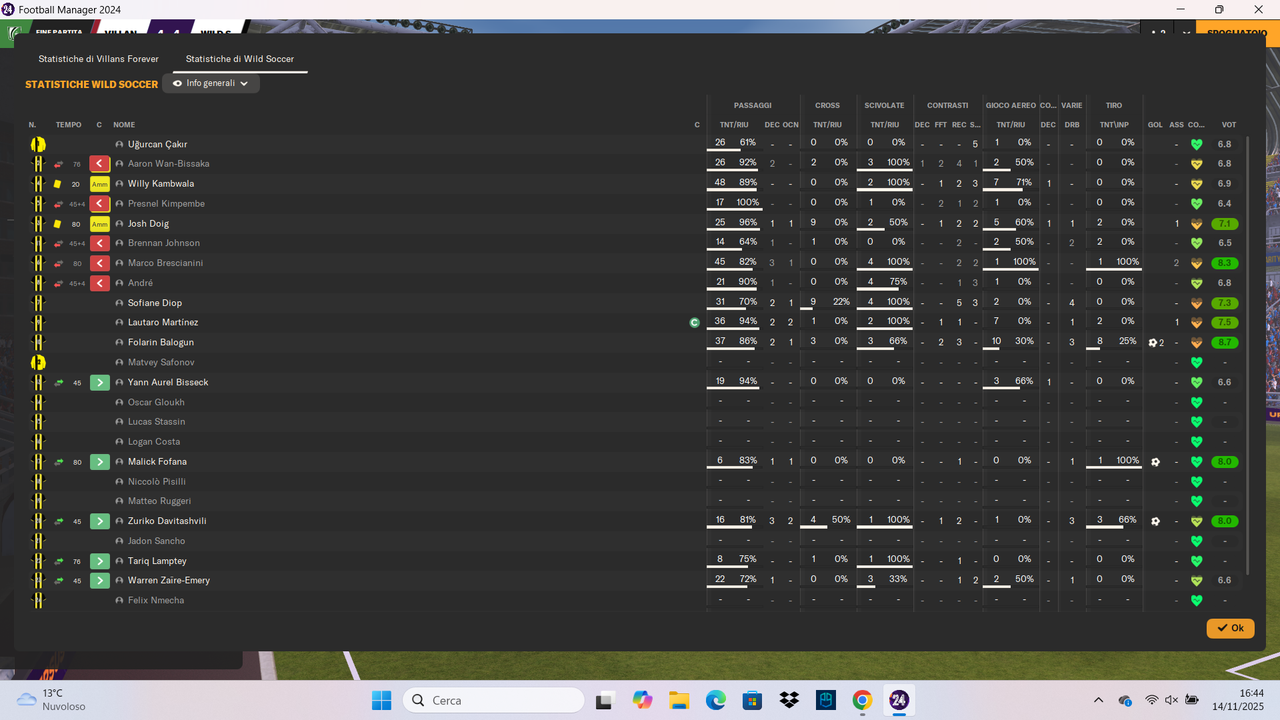Open Jadon Sancho's player profile

[156, 541]
